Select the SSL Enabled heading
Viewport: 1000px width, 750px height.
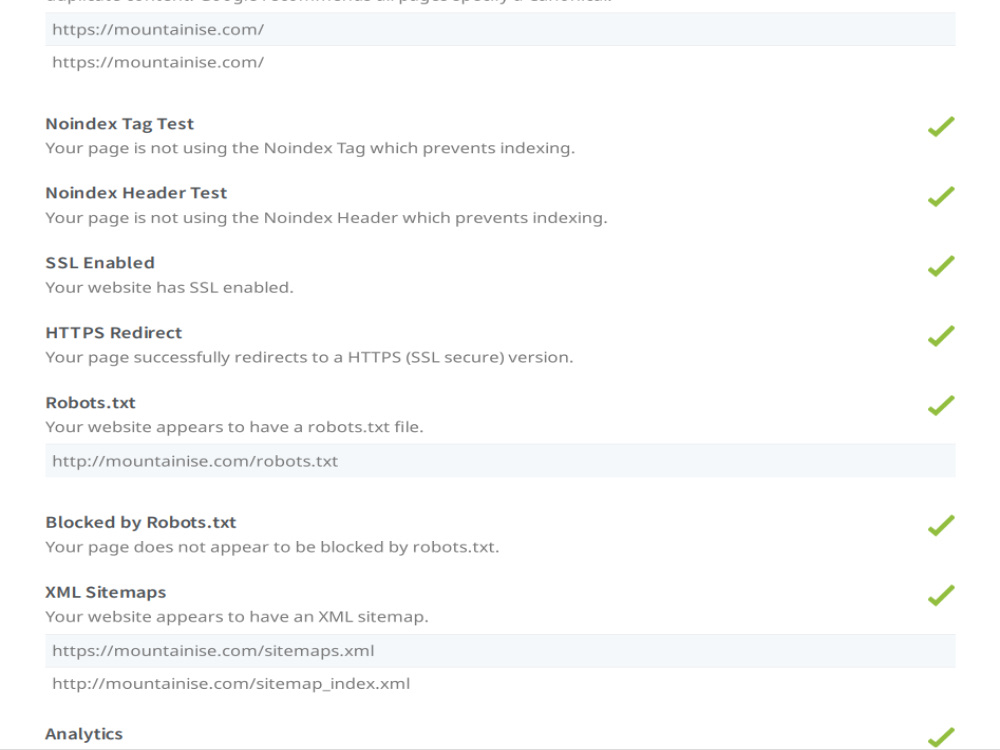click(x=100, y=263)
